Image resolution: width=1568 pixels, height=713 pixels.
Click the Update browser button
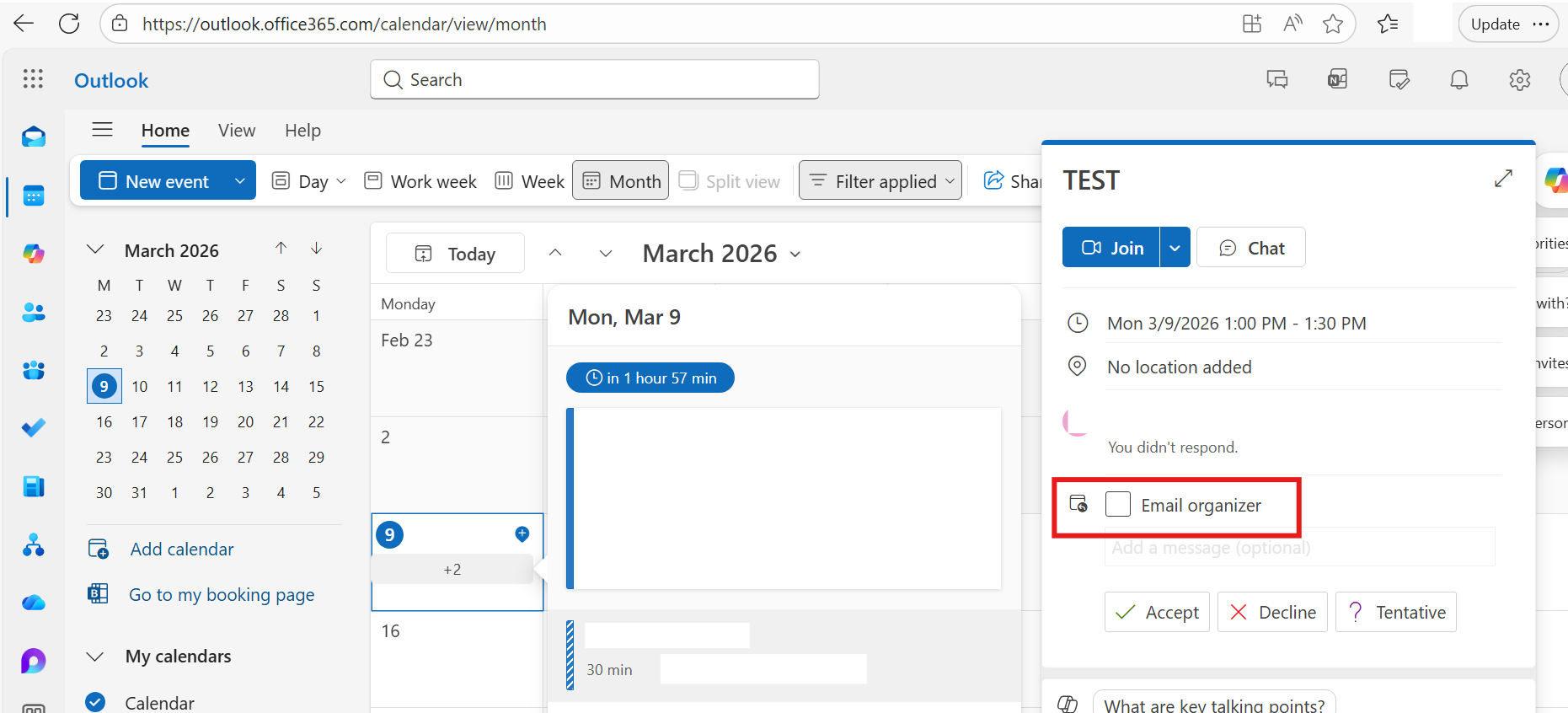pyautogui.click(x=1509, y=24)
